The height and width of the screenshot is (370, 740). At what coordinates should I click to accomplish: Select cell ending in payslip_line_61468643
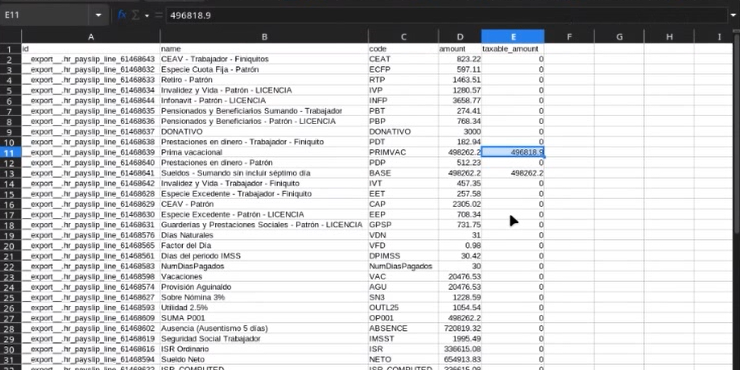pyautogui.click(x=91, y=59)
